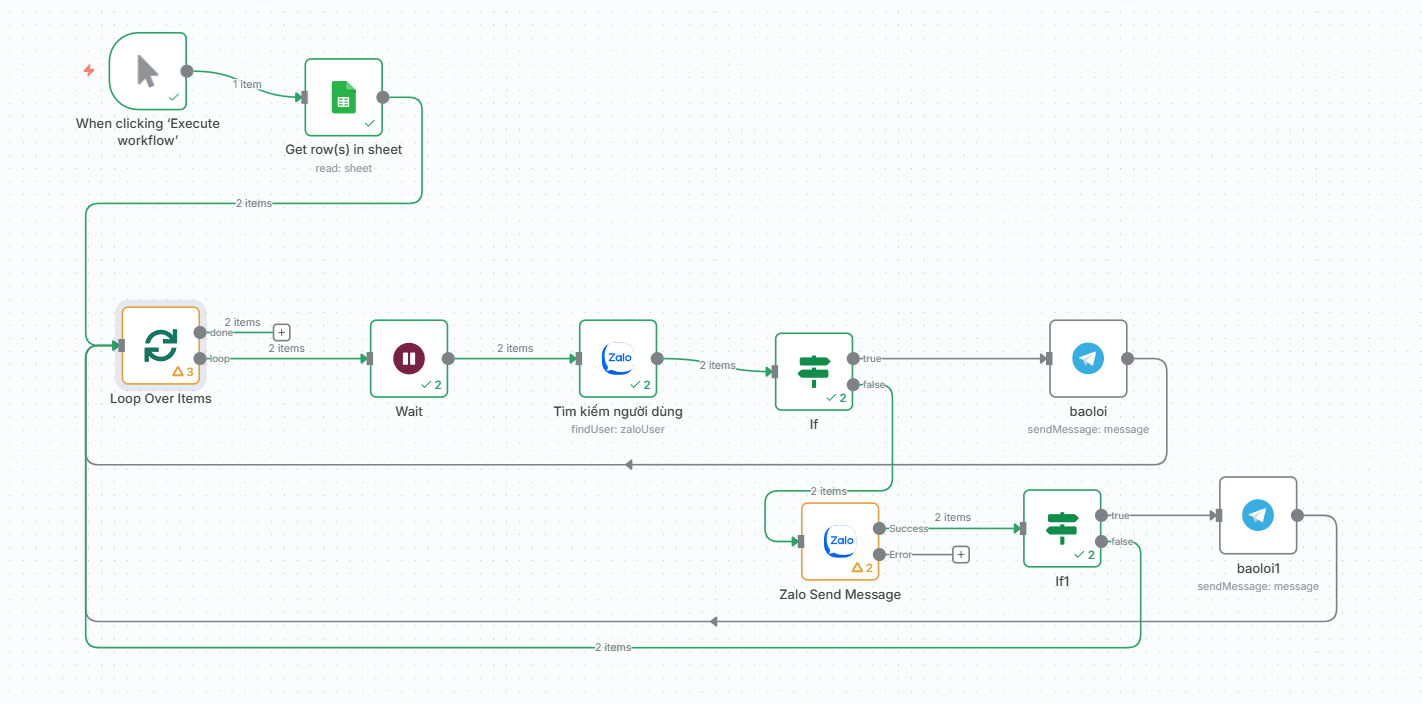Click the '1 item' connection label
Screen dimensions: 1422x704
pyautogui.click(x=247, y=84)
